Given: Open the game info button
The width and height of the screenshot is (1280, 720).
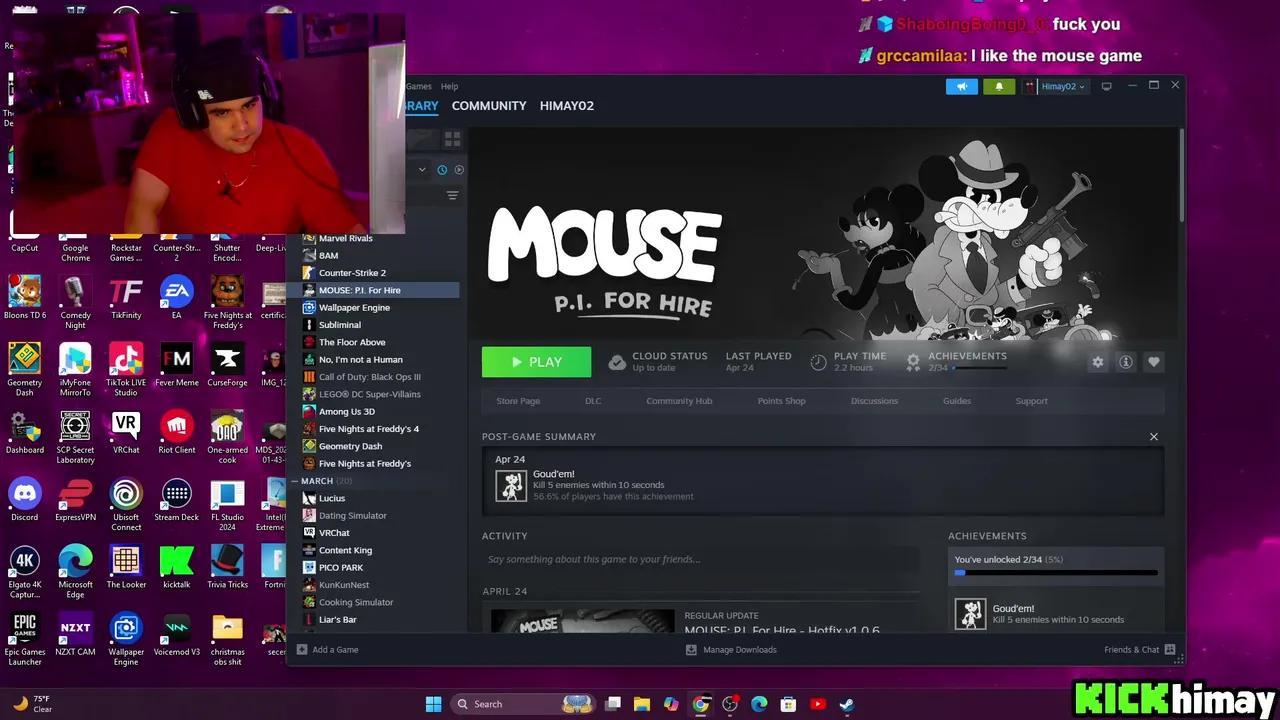Looking at the screenshot, I should click(x=1126, y=362).
